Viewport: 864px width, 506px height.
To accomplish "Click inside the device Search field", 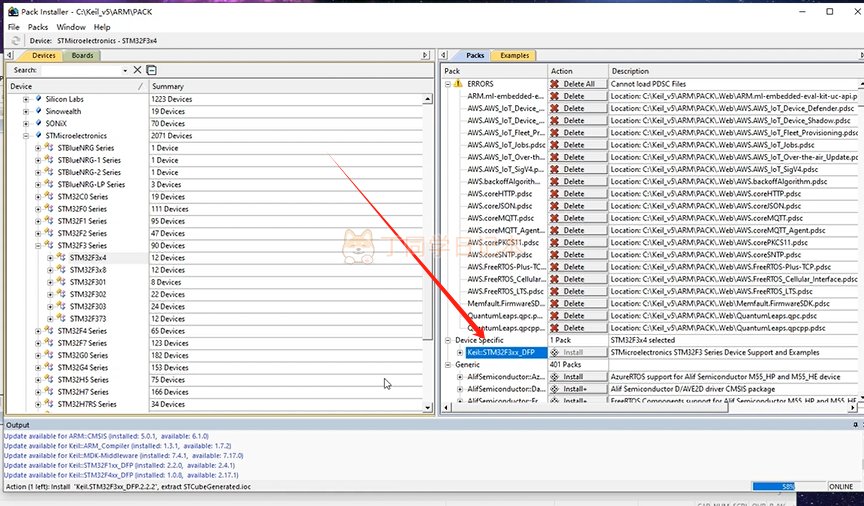I will tap(80, 70).
